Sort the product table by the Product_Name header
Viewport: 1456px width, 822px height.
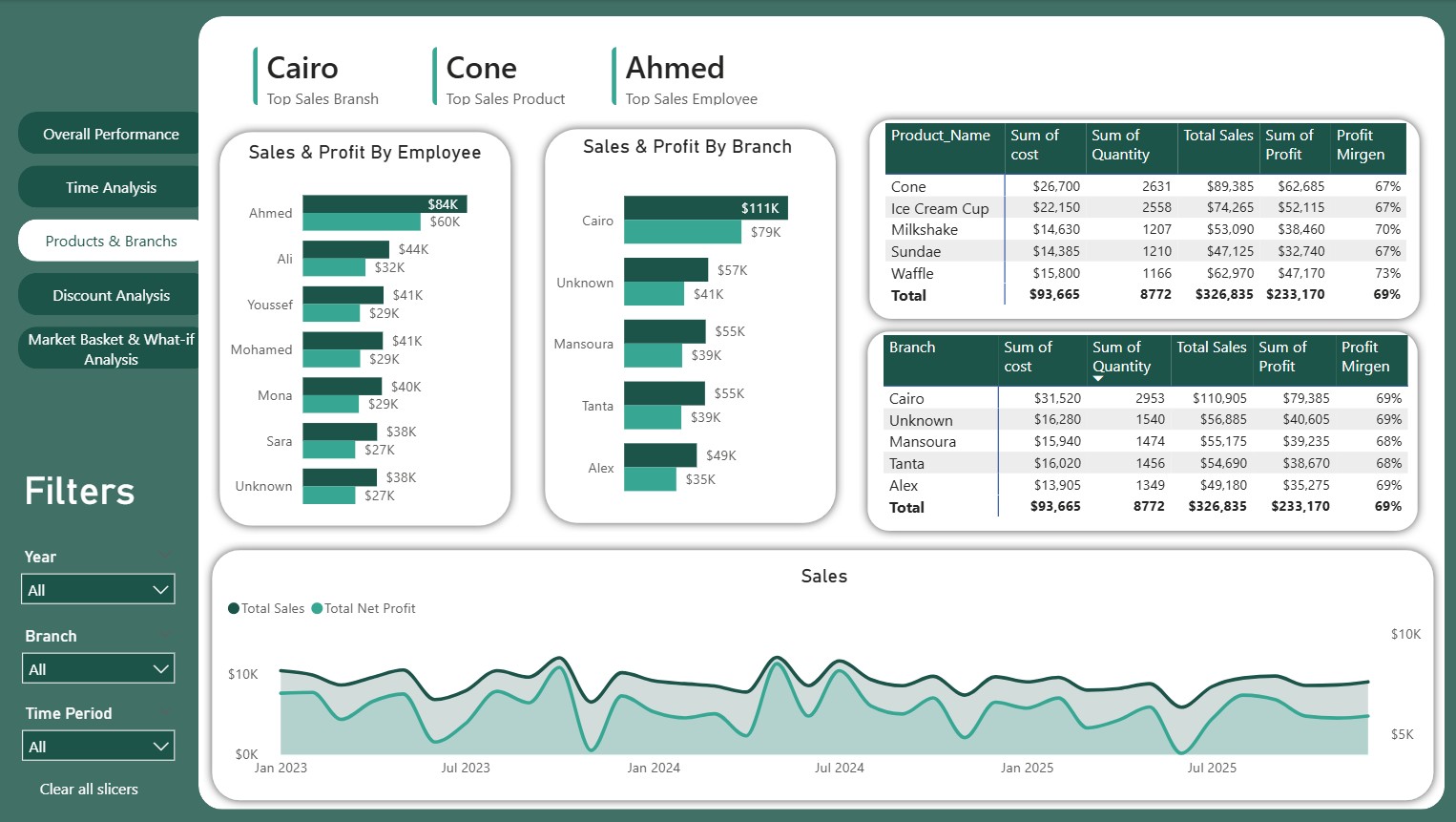[x=941, y=137]
